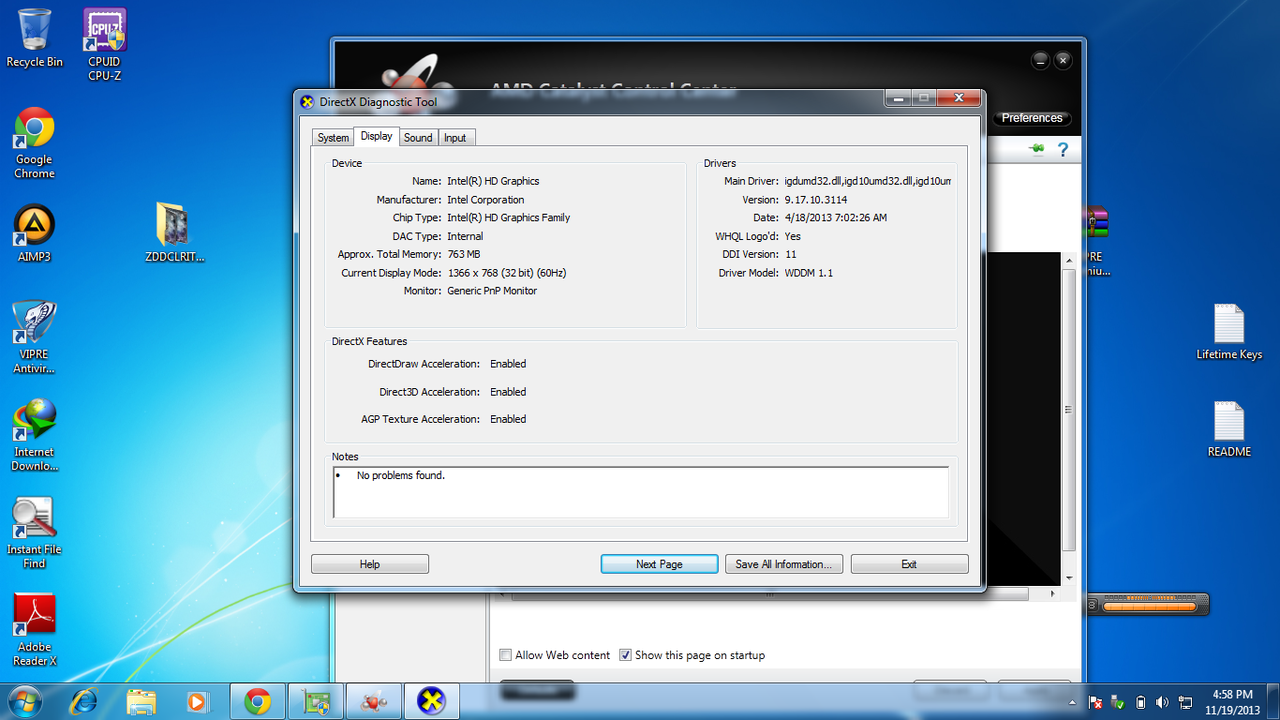Click the blue question mark help icon
Viewport: 1280px width, 720px height.
tap(1063, 150)
